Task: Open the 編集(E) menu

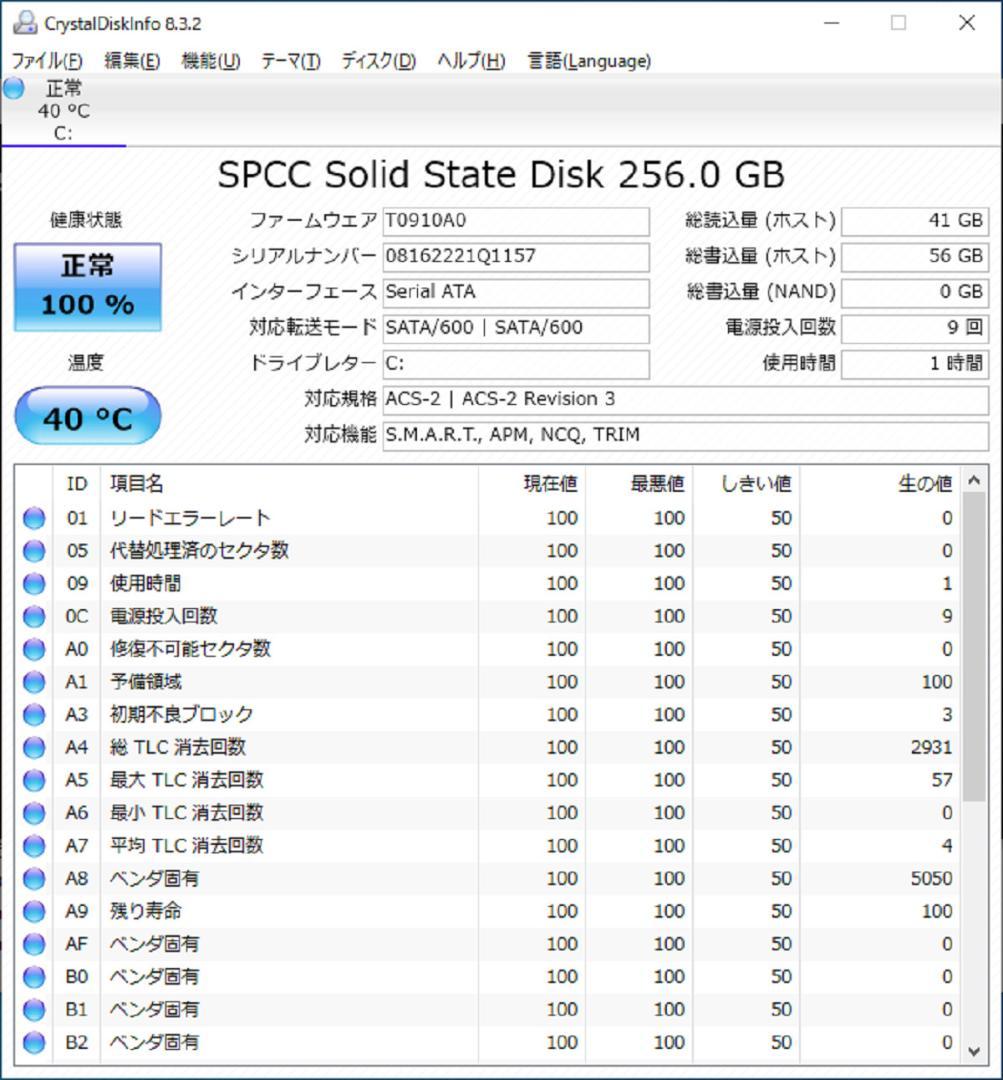Action: [132, 61]
